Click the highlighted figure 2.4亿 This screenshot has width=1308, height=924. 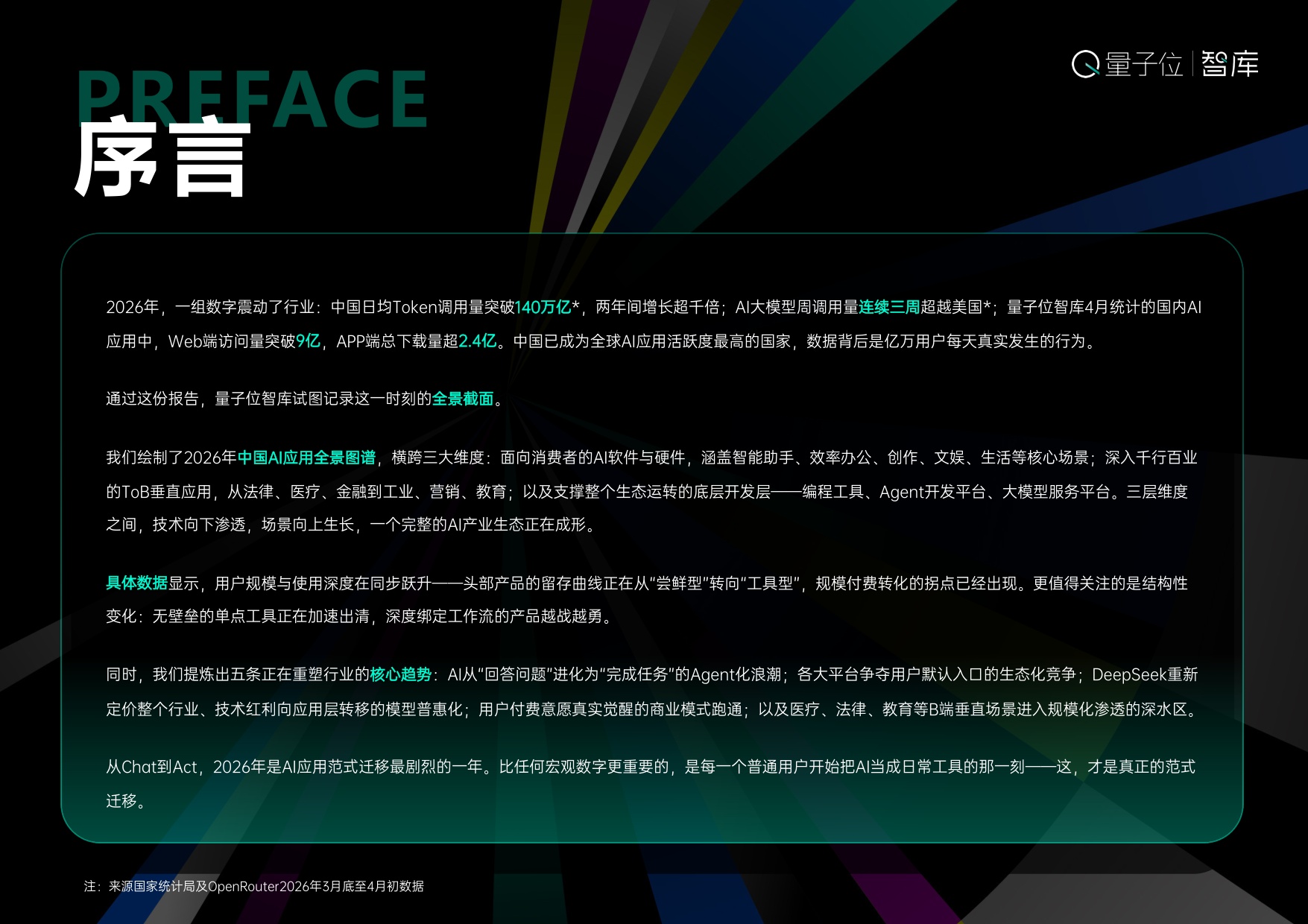[x=478, y=341]
